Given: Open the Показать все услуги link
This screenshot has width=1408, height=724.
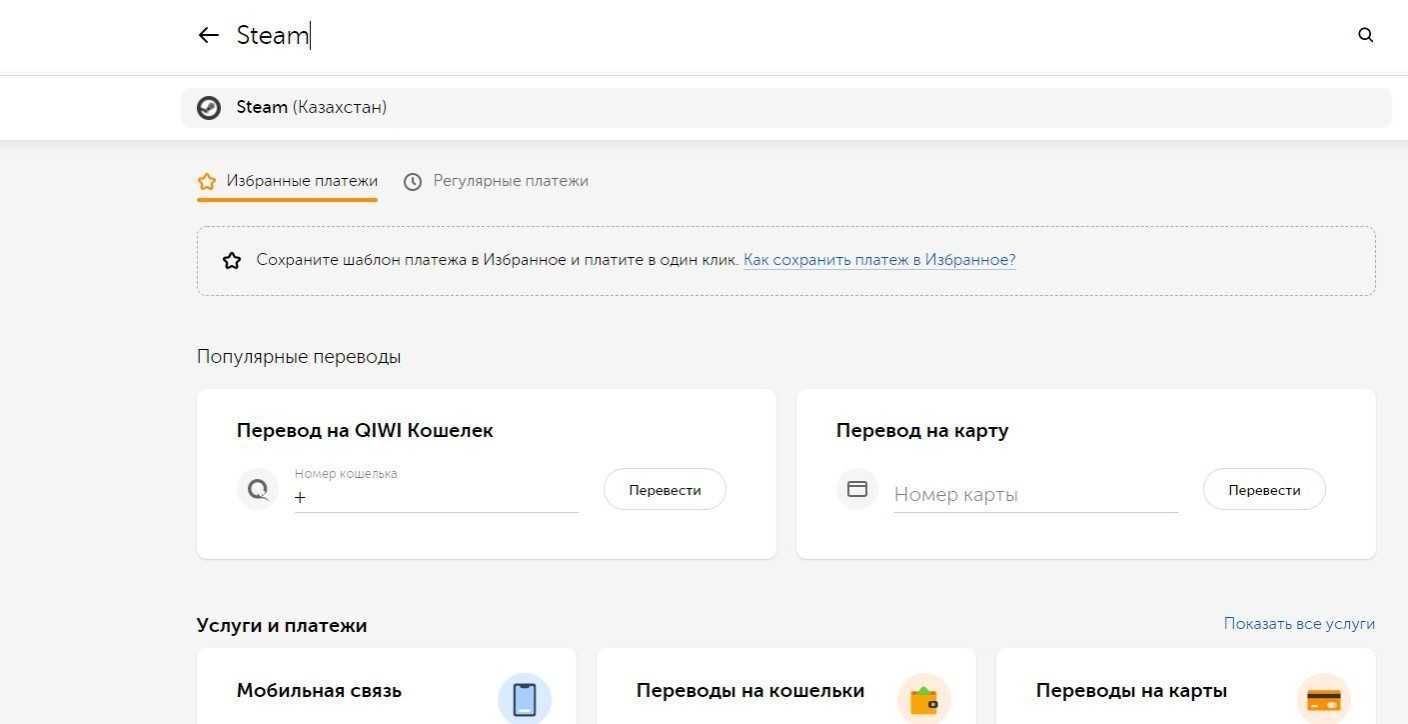Looking at the screenshot, I should (1298, 624).
